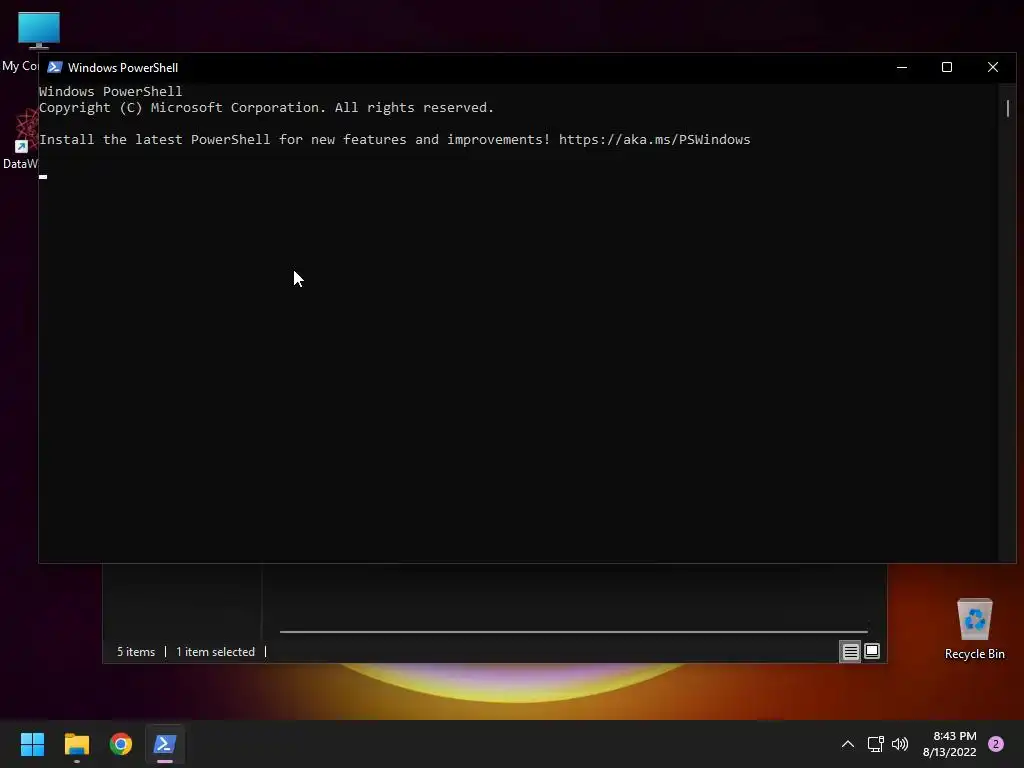Open the Recycle Bin desktop icon

[x=974, y=629]
